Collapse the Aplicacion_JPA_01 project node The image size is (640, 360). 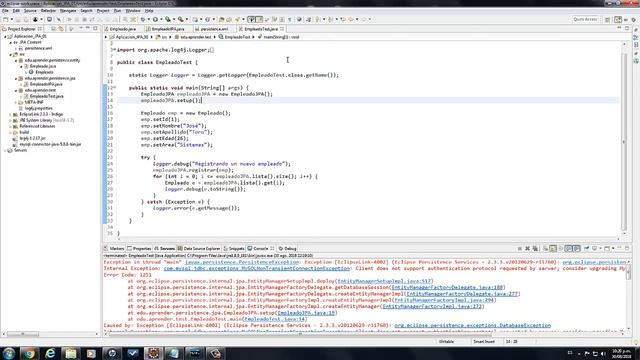tap(6, 36)
